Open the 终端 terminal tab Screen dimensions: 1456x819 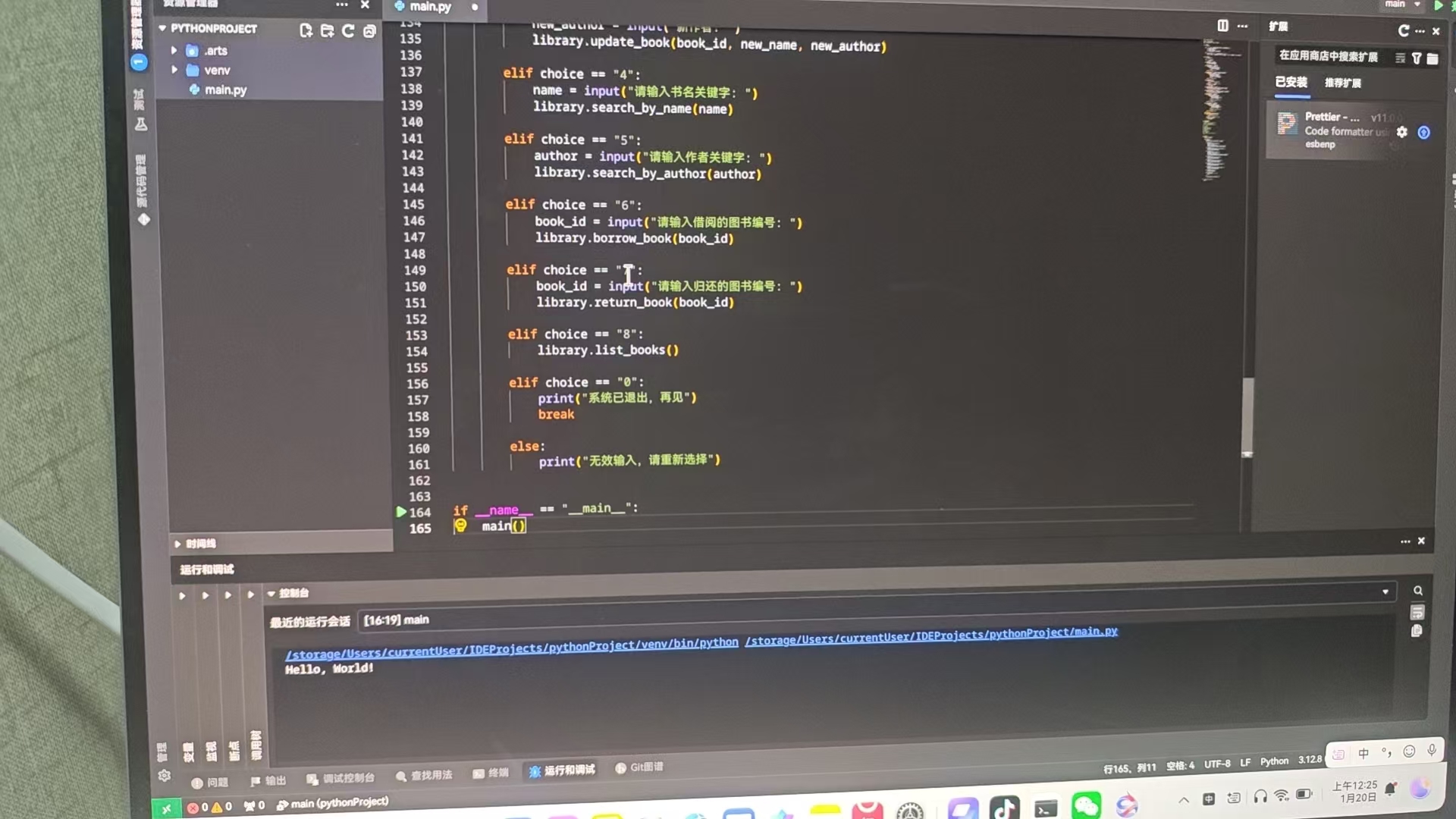(x=491, y=773)
